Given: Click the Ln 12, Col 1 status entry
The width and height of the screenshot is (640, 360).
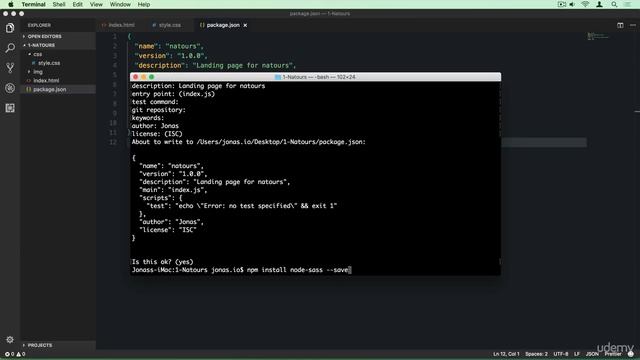Looking at the screenshot, I should (x=506, y=354).
